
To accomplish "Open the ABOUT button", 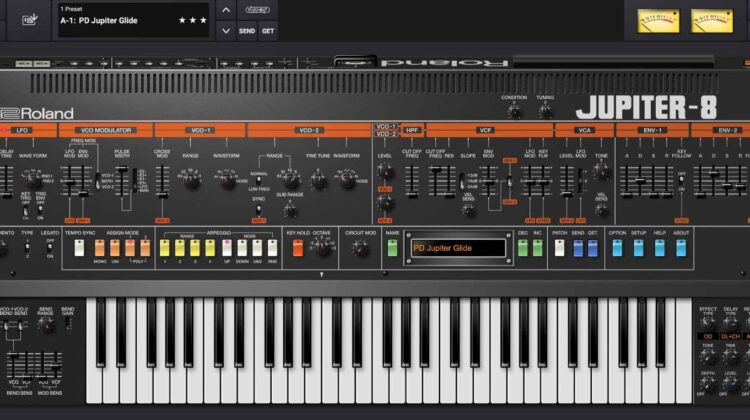I will 681,248.
